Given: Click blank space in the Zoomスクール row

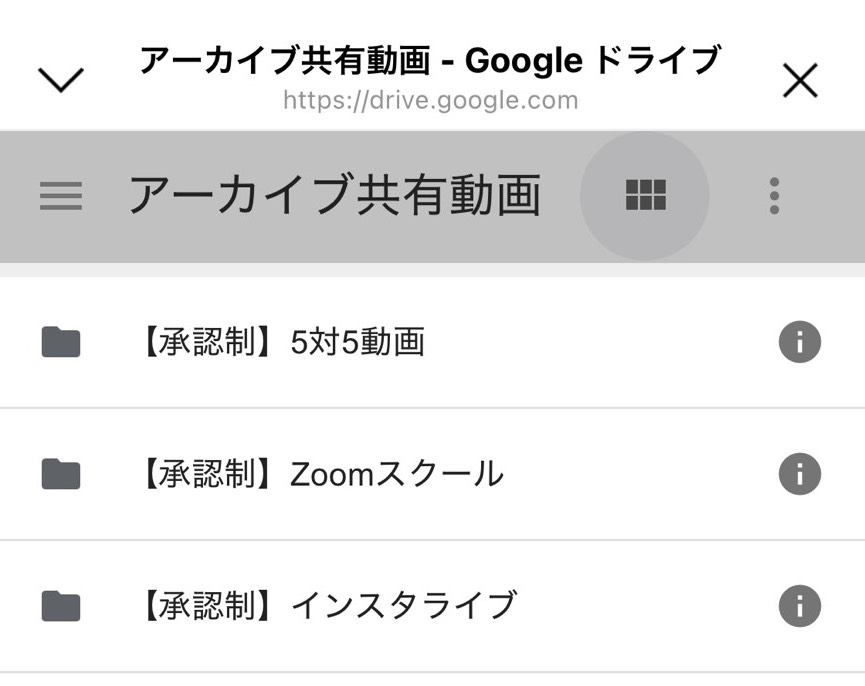Looking at the screenshot, I should click(x=640, y=474).
